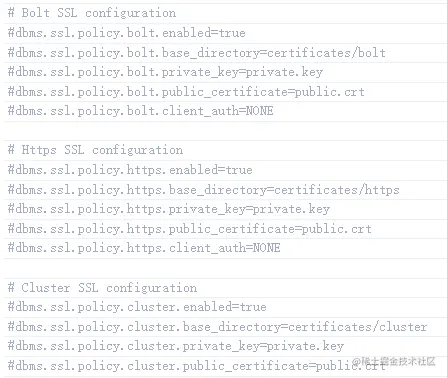This screenshot has width=447, height=378.
Task: Click the blank line above Cluster section
Action: 225,268
